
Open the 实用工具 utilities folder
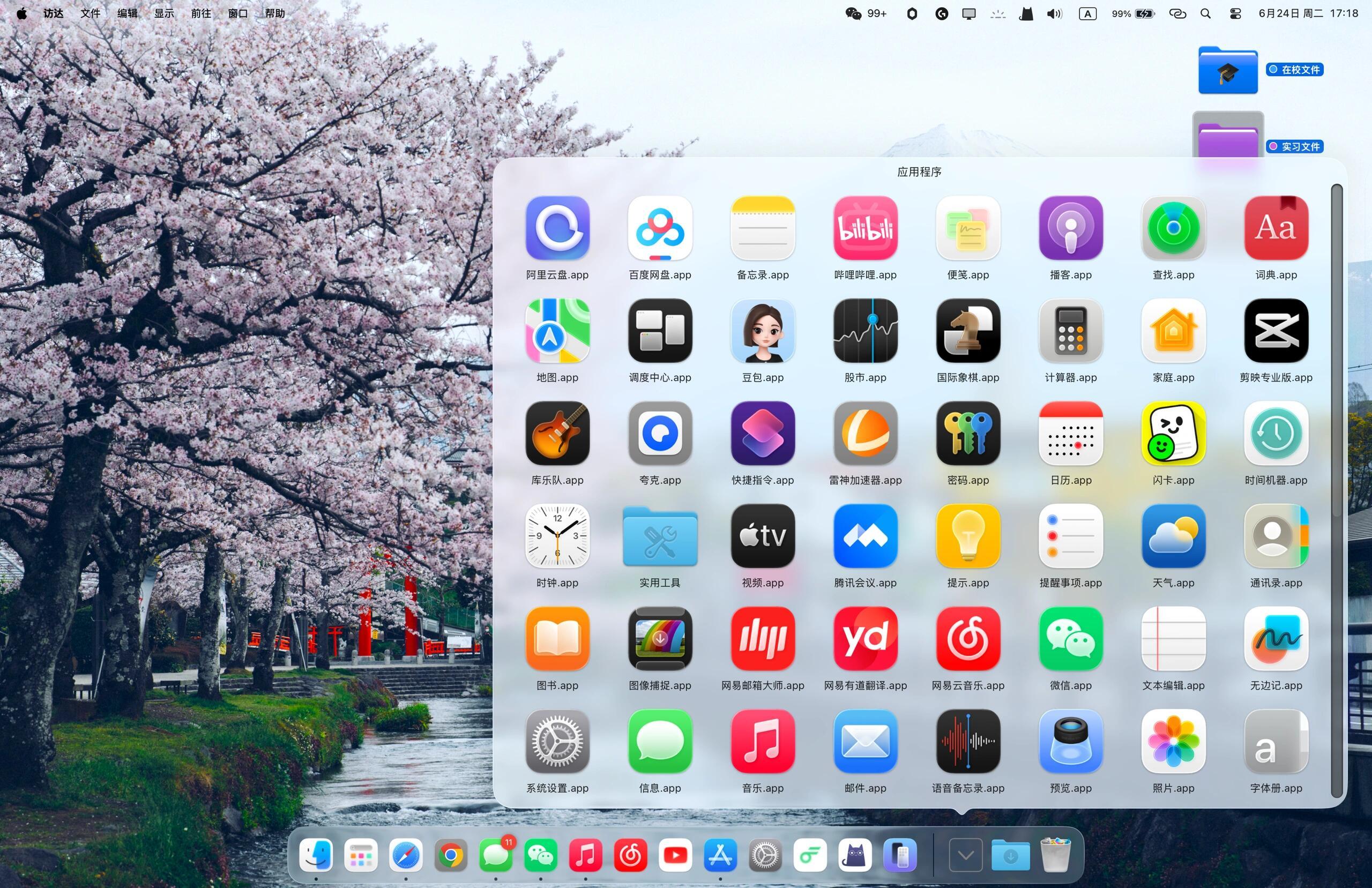[x=660, y=536]
